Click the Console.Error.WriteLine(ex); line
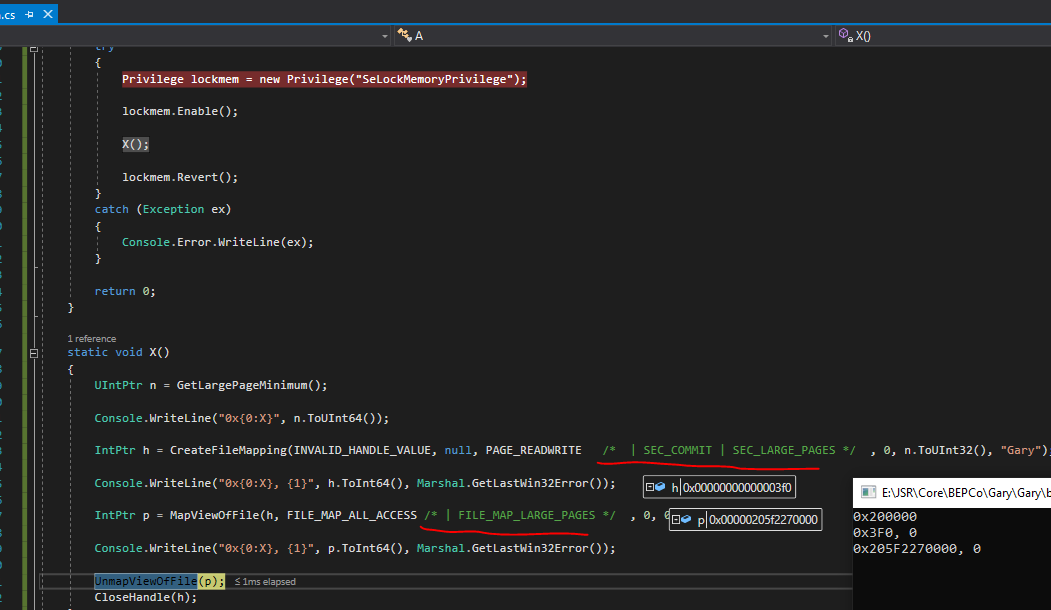This screenshot has height=610, width=1051. click(217, 242)
